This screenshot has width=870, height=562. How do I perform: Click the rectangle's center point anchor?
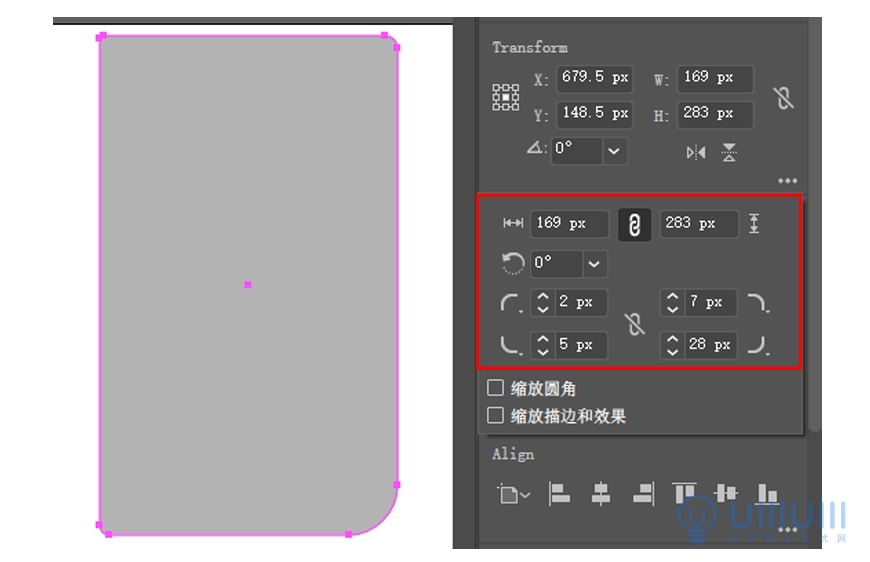pos(248,285)
